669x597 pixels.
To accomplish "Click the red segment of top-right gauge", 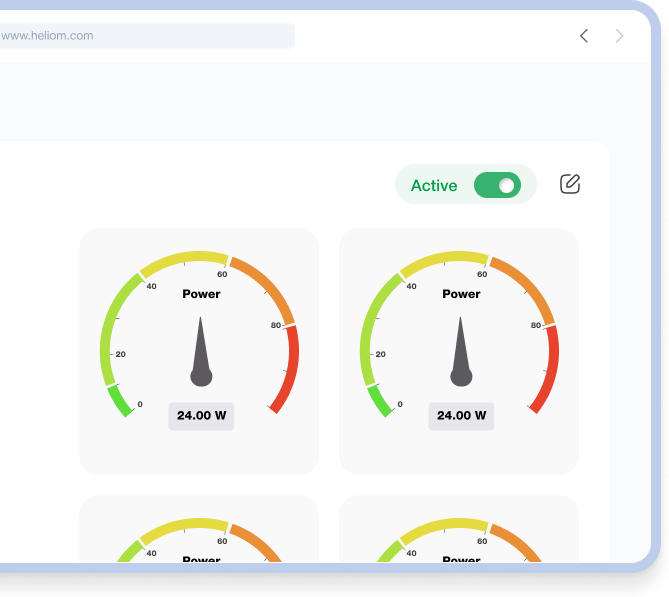I will [x=548, y=370].
